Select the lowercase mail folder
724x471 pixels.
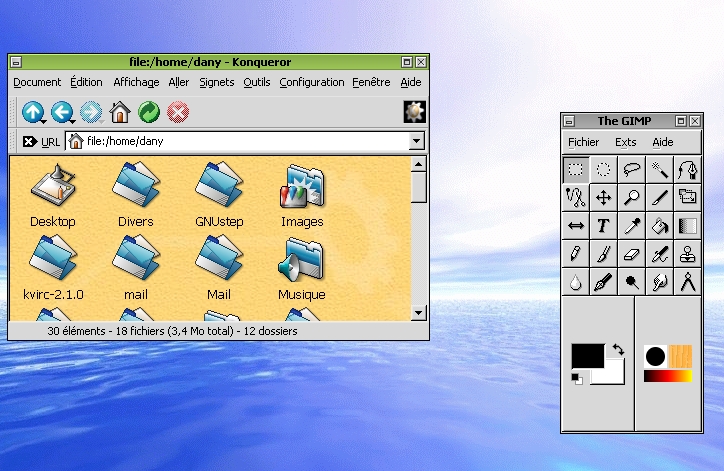tap(136, 268)
